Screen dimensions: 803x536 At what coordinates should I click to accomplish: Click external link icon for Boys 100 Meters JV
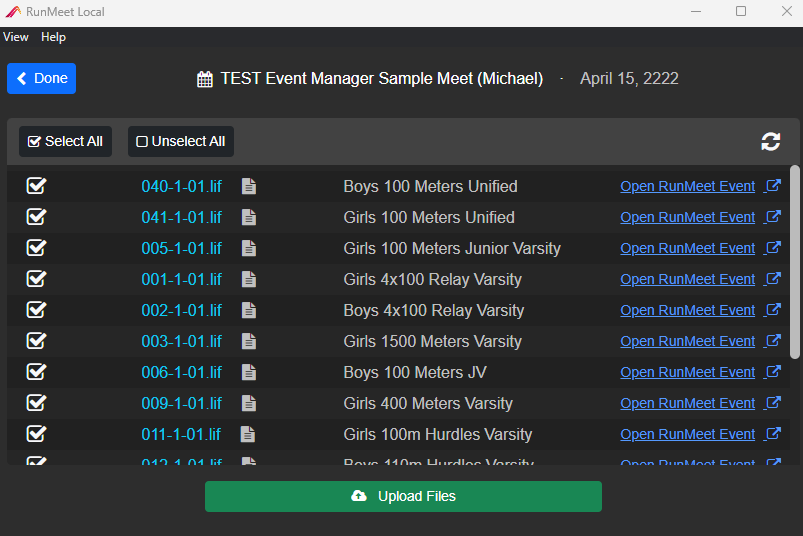tap(773, 371)
